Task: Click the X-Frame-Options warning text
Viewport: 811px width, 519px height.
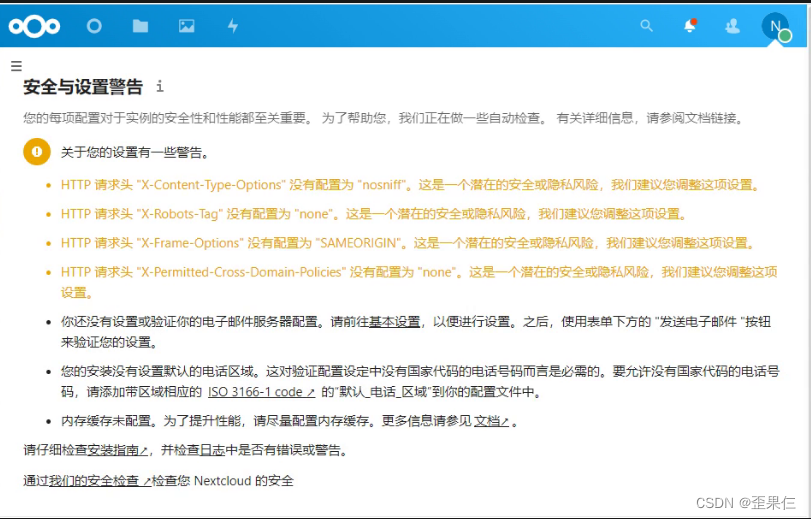Action: (x=409, y=243)
